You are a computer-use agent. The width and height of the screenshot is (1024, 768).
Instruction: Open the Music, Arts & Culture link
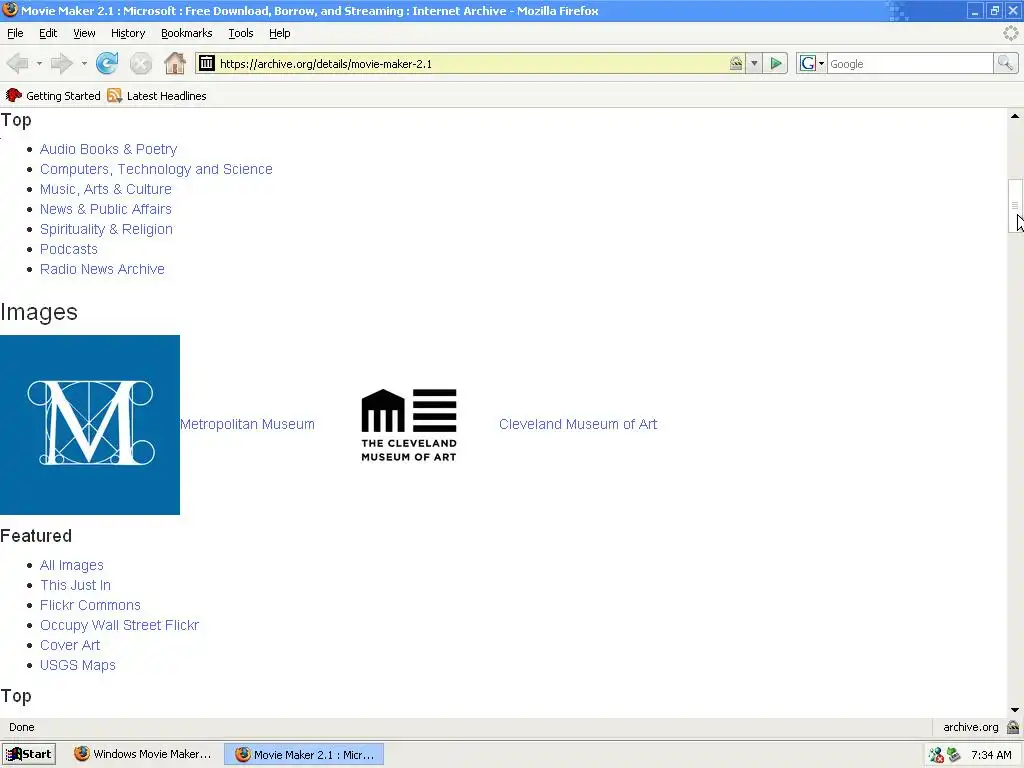pos(106,189)
